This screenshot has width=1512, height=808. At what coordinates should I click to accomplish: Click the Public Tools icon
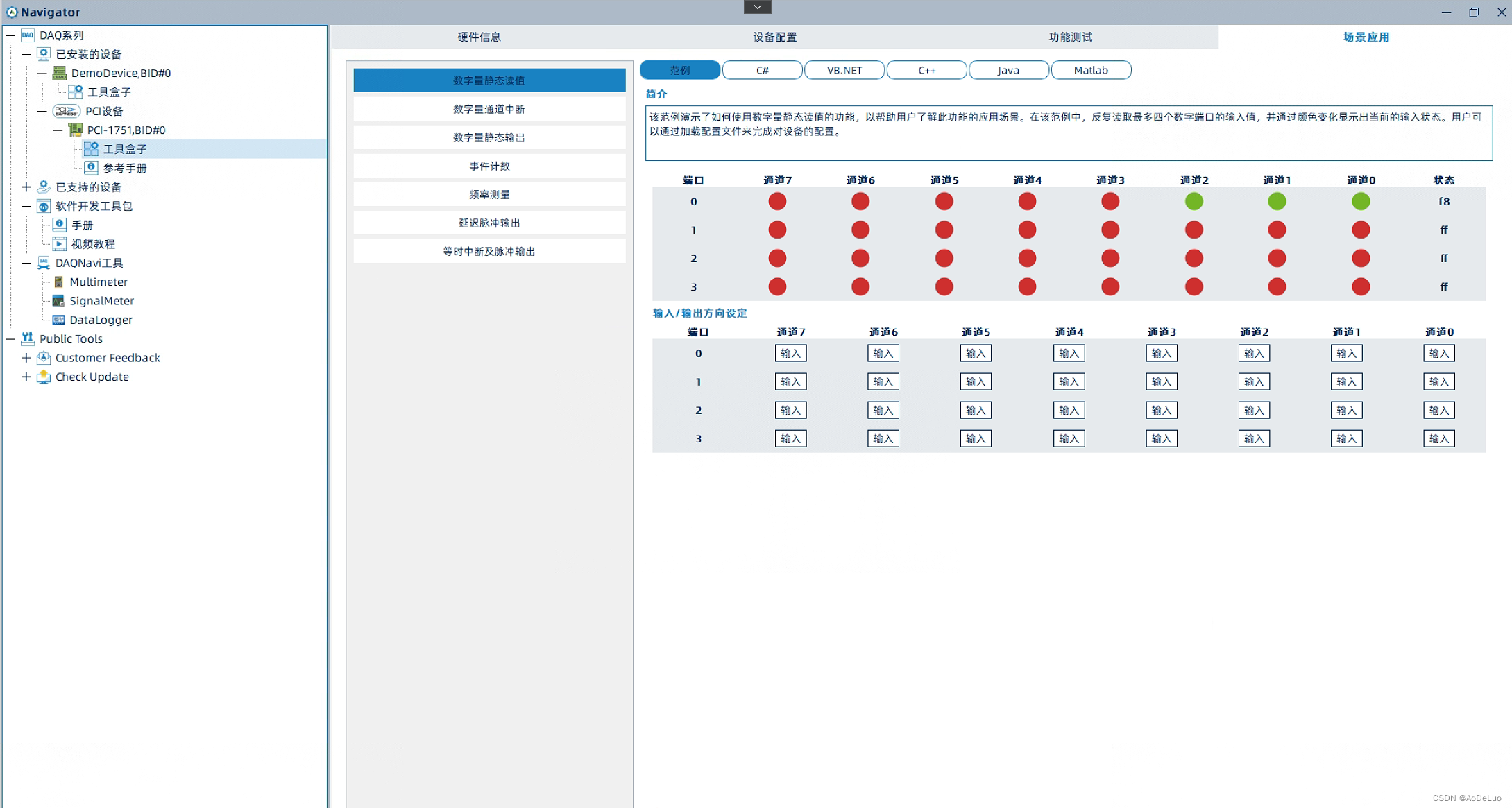(x=28, y=338)
